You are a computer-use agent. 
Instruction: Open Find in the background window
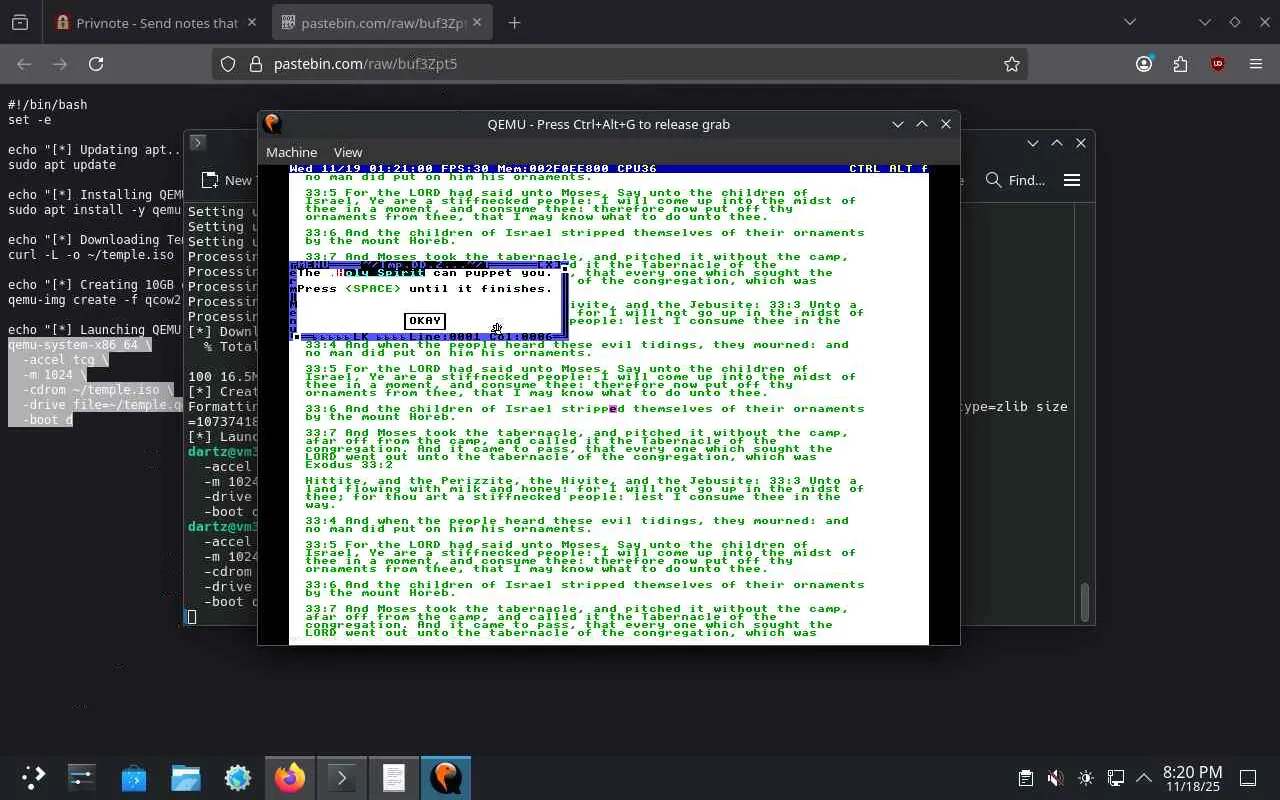1016,180
